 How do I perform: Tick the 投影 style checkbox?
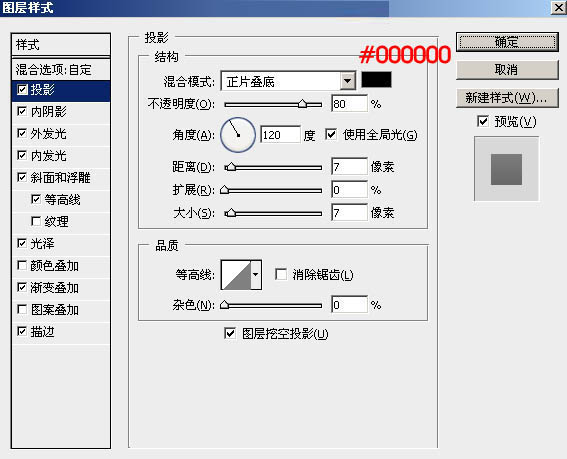tap(22, 89)
